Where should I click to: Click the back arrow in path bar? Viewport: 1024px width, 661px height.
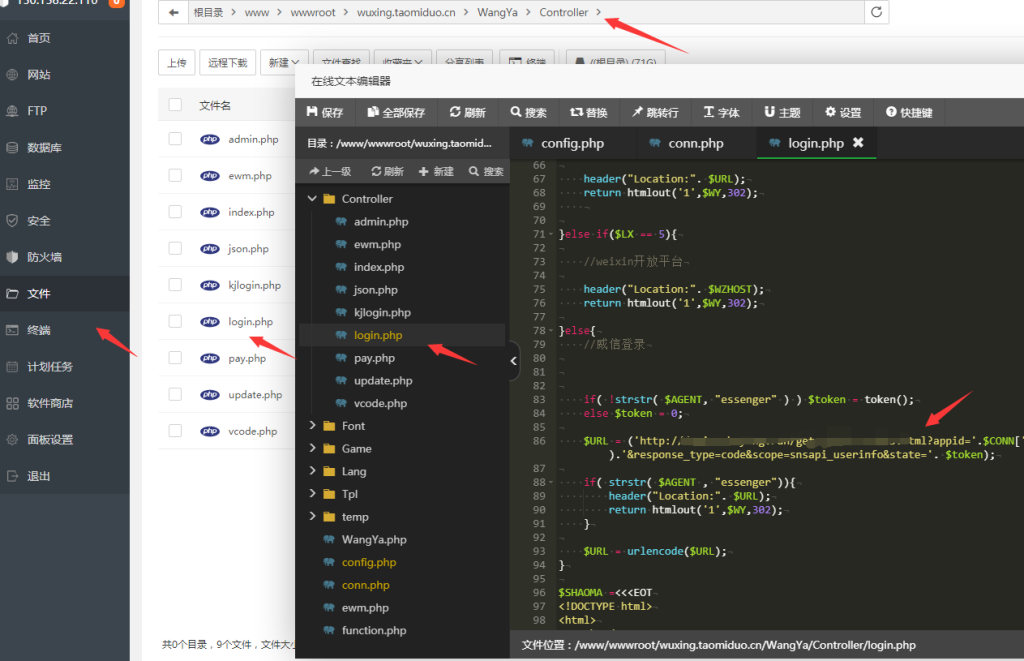(x=174, y=12)
